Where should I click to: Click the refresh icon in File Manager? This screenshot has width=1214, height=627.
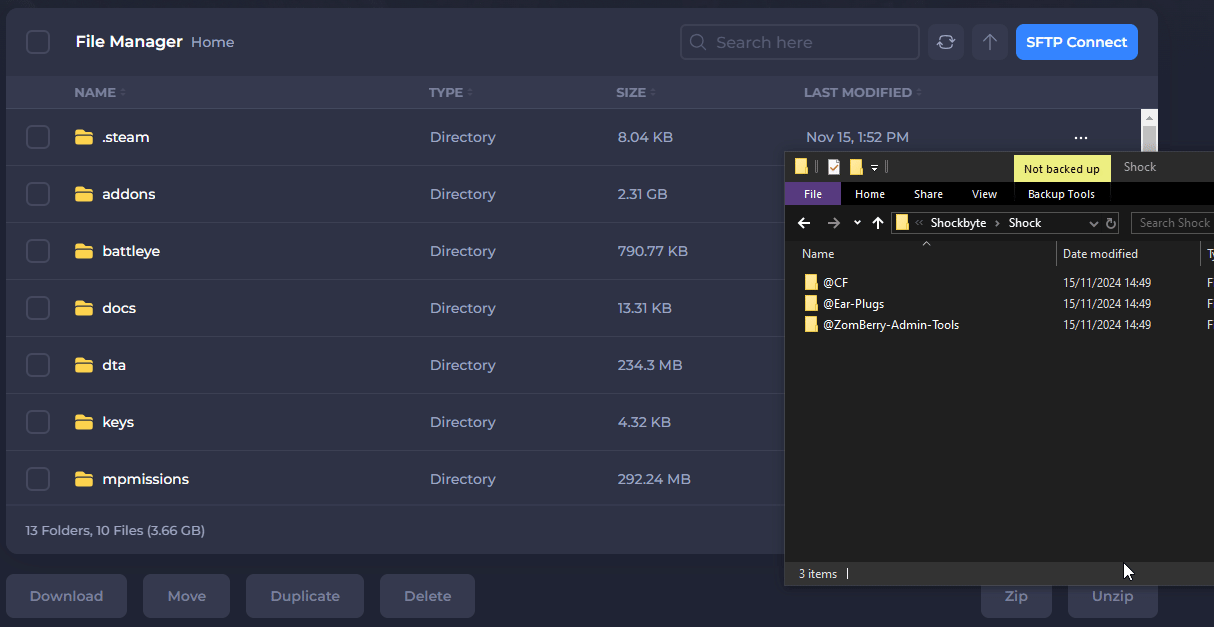945,42
